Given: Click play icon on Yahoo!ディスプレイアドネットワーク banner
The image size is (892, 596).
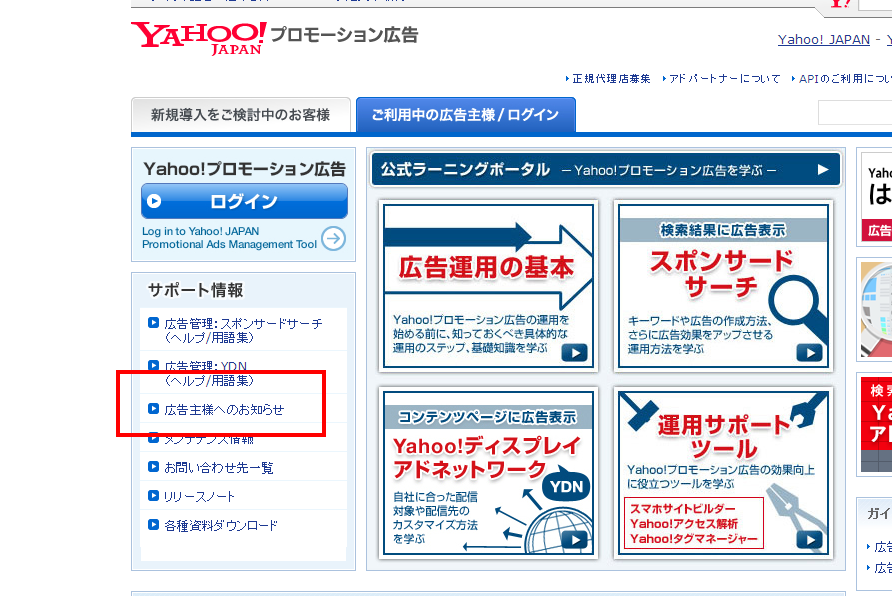Looking at the screenshot, I should pos(574,540).
